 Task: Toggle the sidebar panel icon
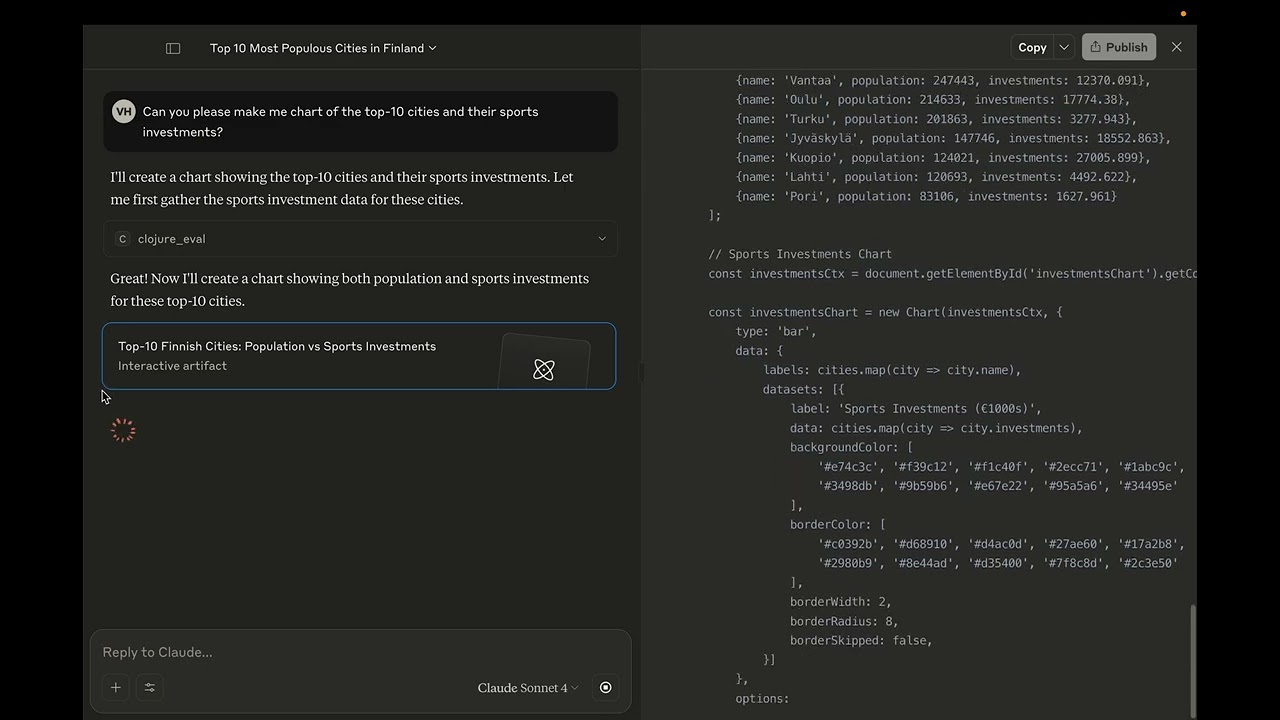point(173,48)
